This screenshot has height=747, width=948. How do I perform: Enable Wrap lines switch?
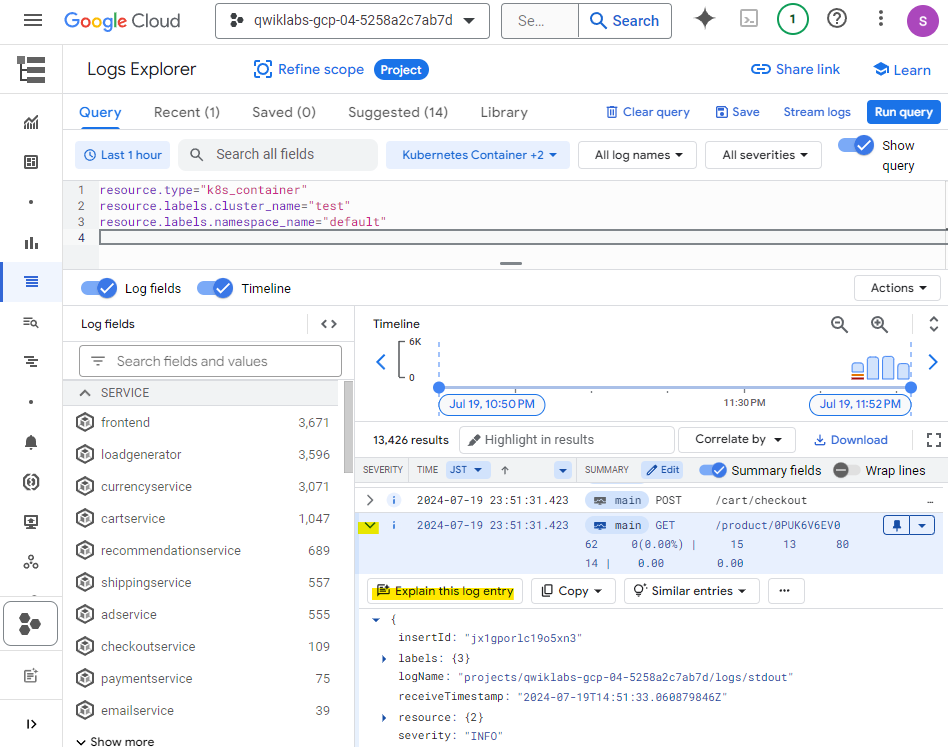(x=846, y=470)
